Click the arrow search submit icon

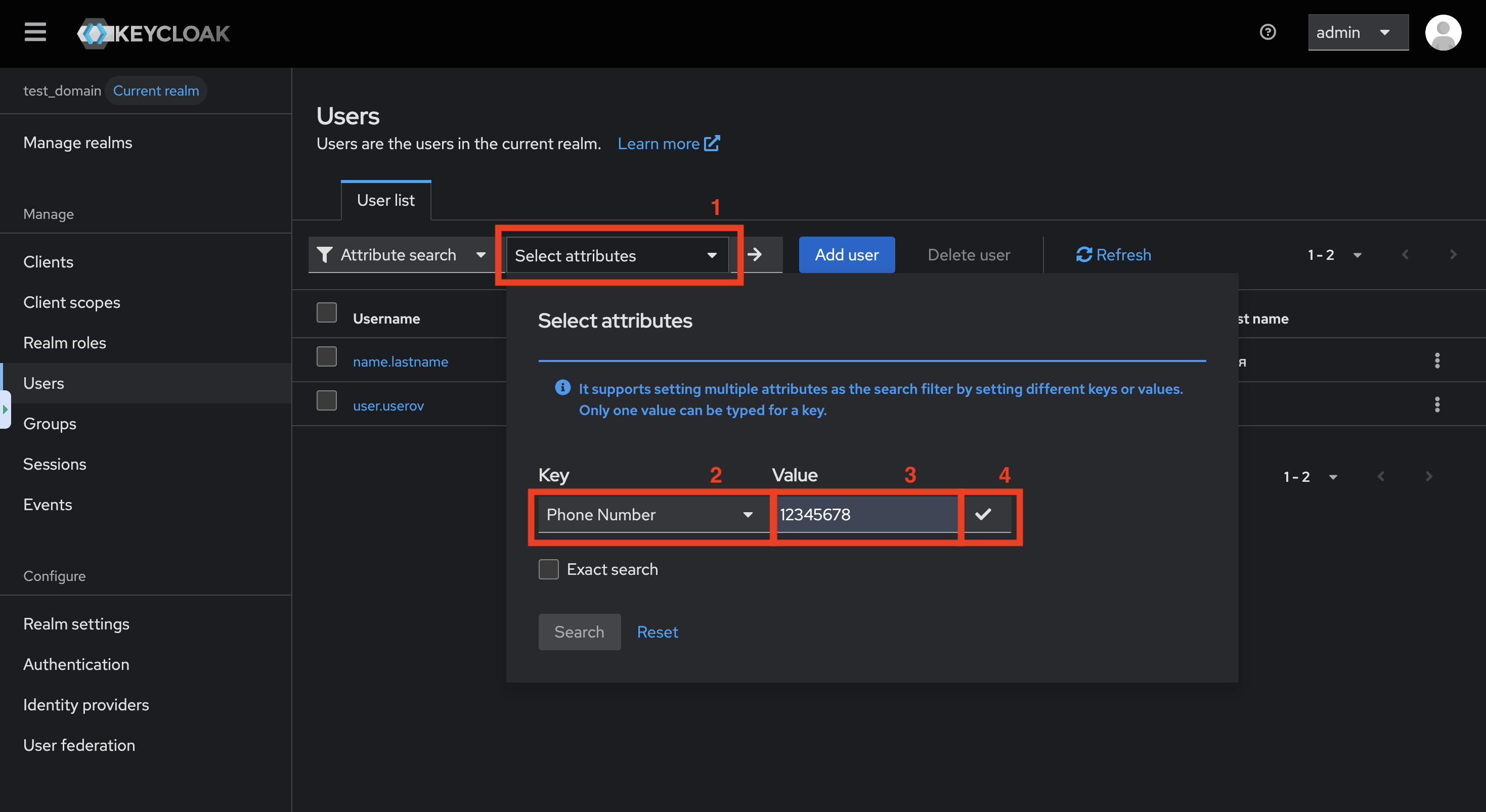[x=755, y=254]
